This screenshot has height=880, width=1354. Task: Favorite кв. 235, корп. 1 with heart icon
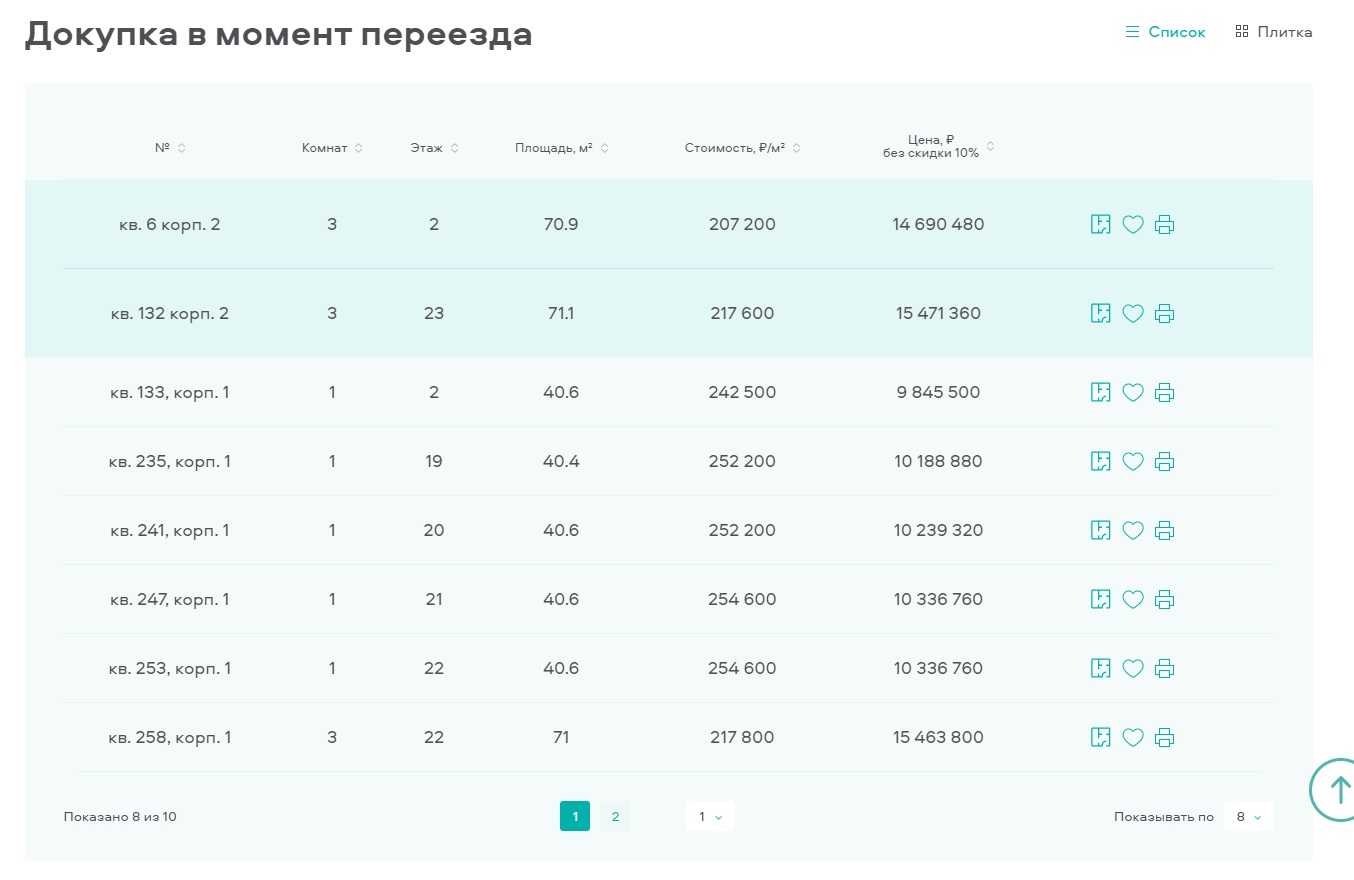[1132, 462]
